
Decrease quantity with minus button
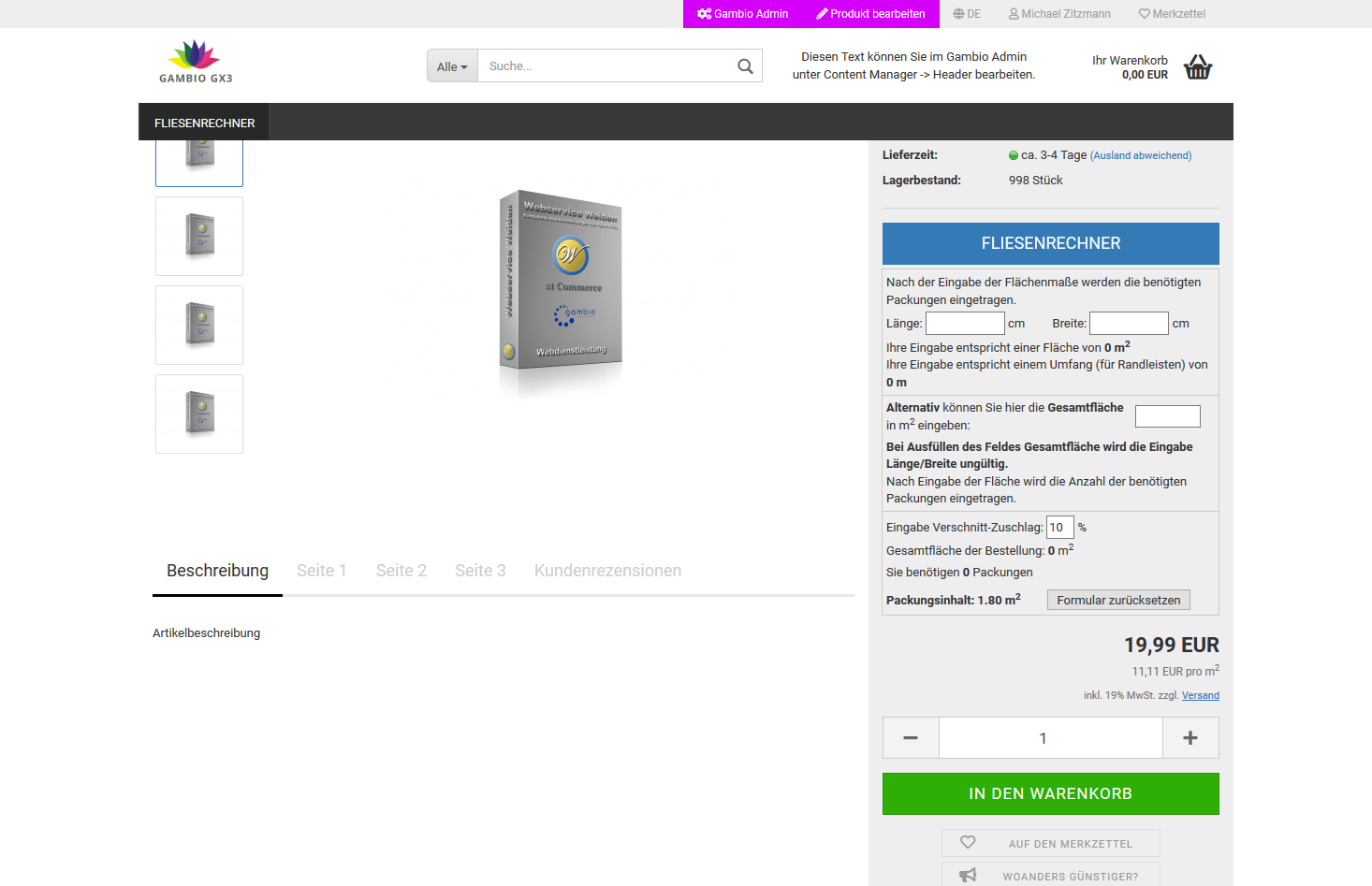point(911,738)
